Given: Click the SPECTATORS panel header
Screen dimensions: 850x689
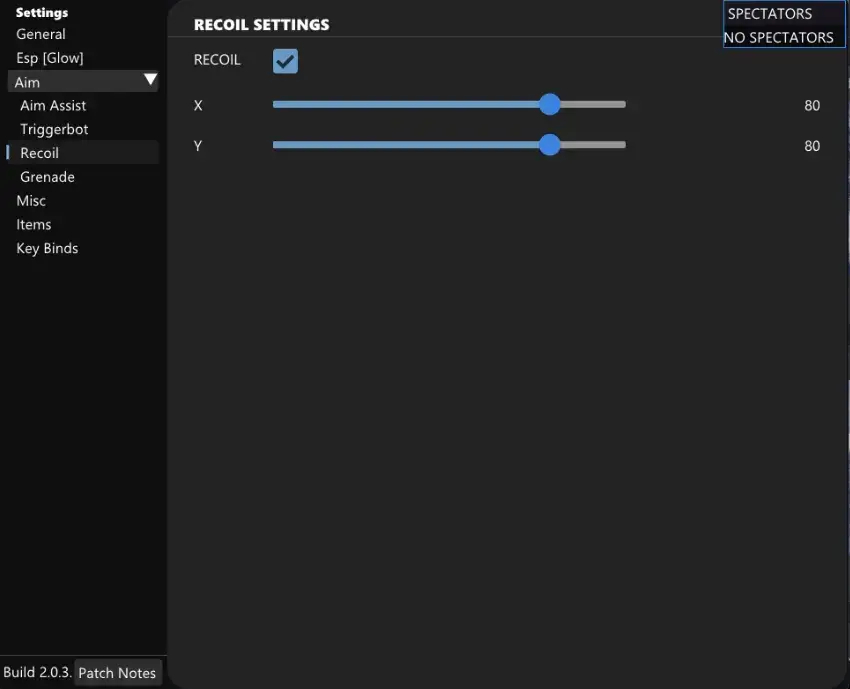Looking at the screenshot, I should [x=770, y=14].
